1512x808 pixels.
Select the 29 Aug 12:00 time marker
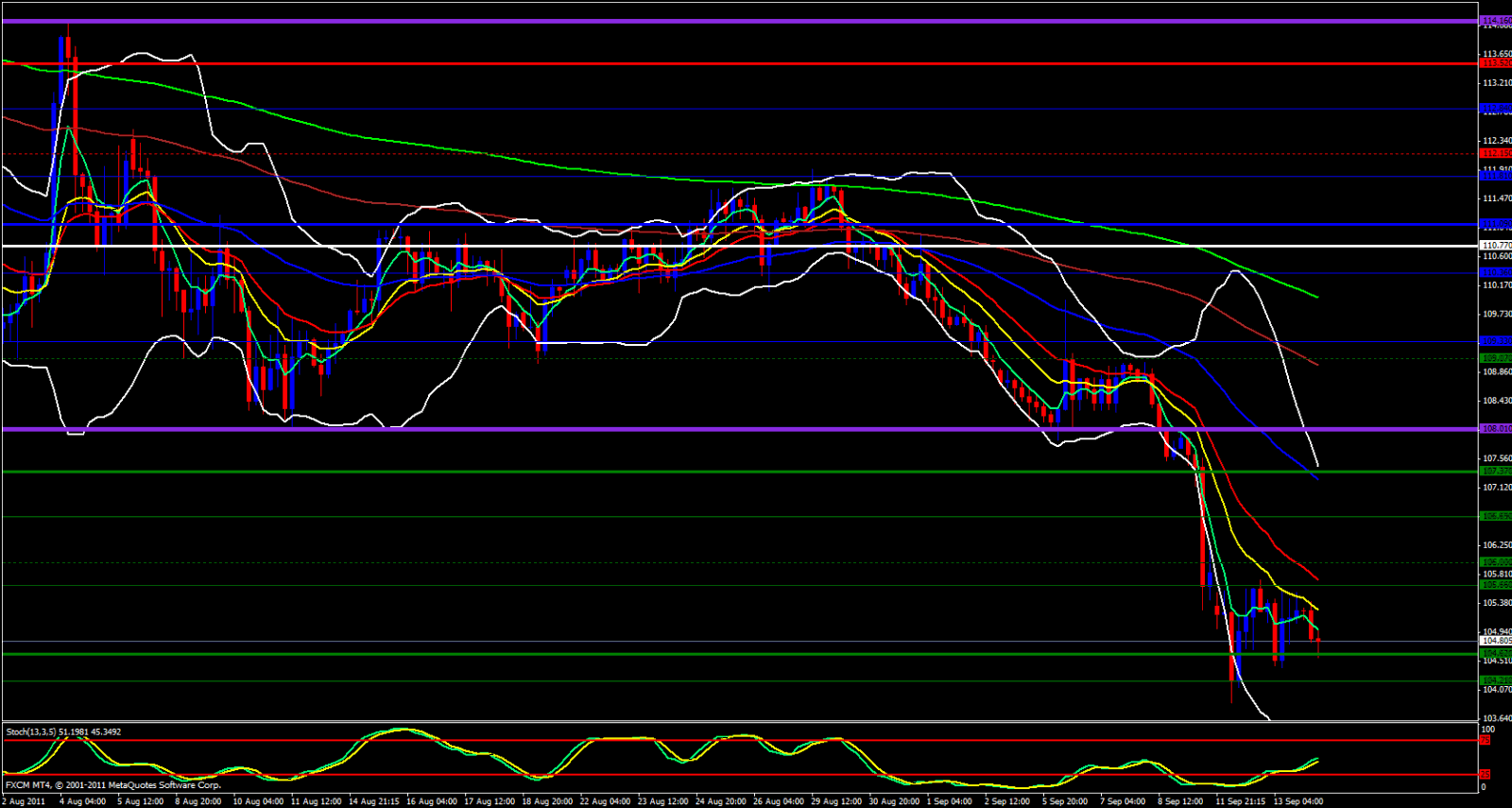click(836, 801)
